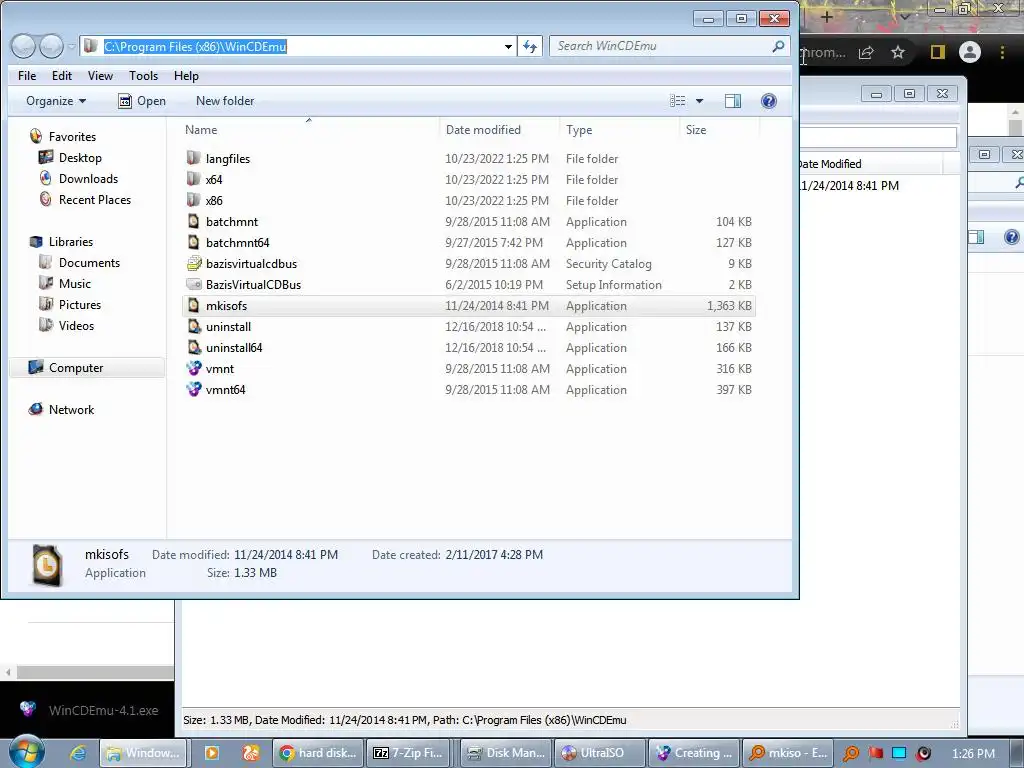Switch to the Disk Management taskbar button
Viewport: 1024px width, 768px height.
[505, 753]
